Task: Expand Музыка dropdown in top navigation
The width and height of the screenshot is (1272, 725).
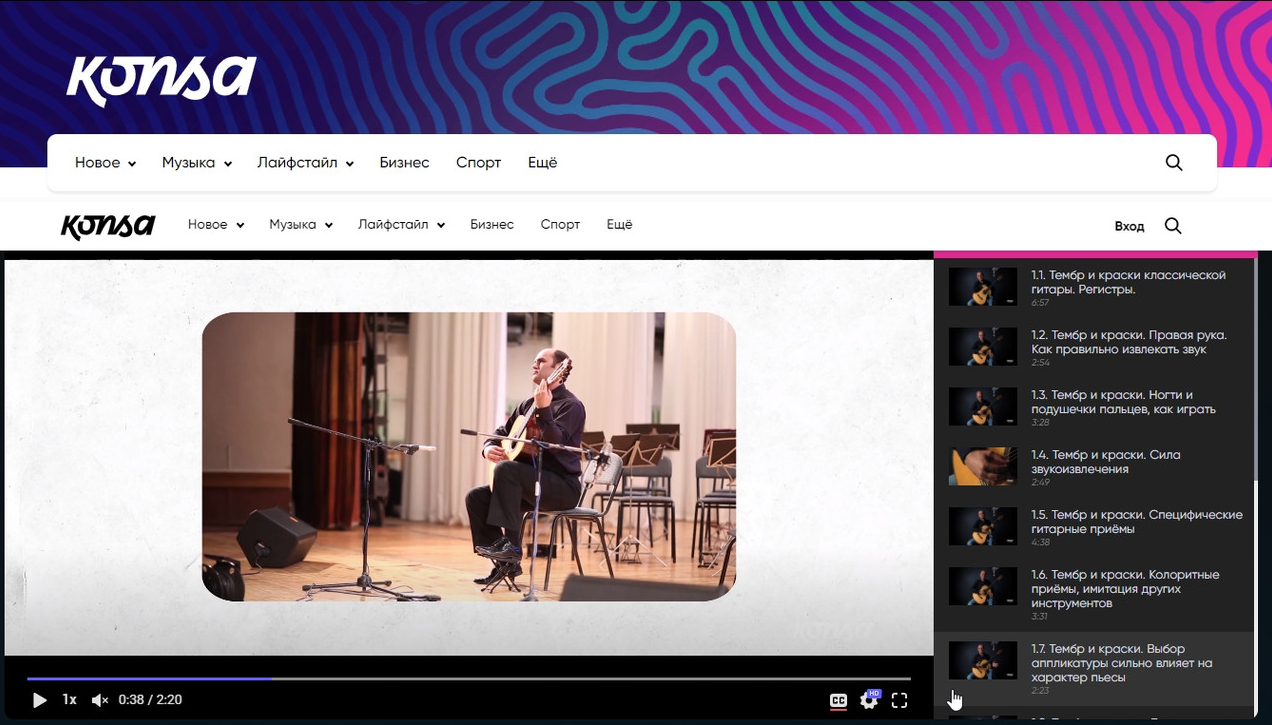Action: pos(196,163)
